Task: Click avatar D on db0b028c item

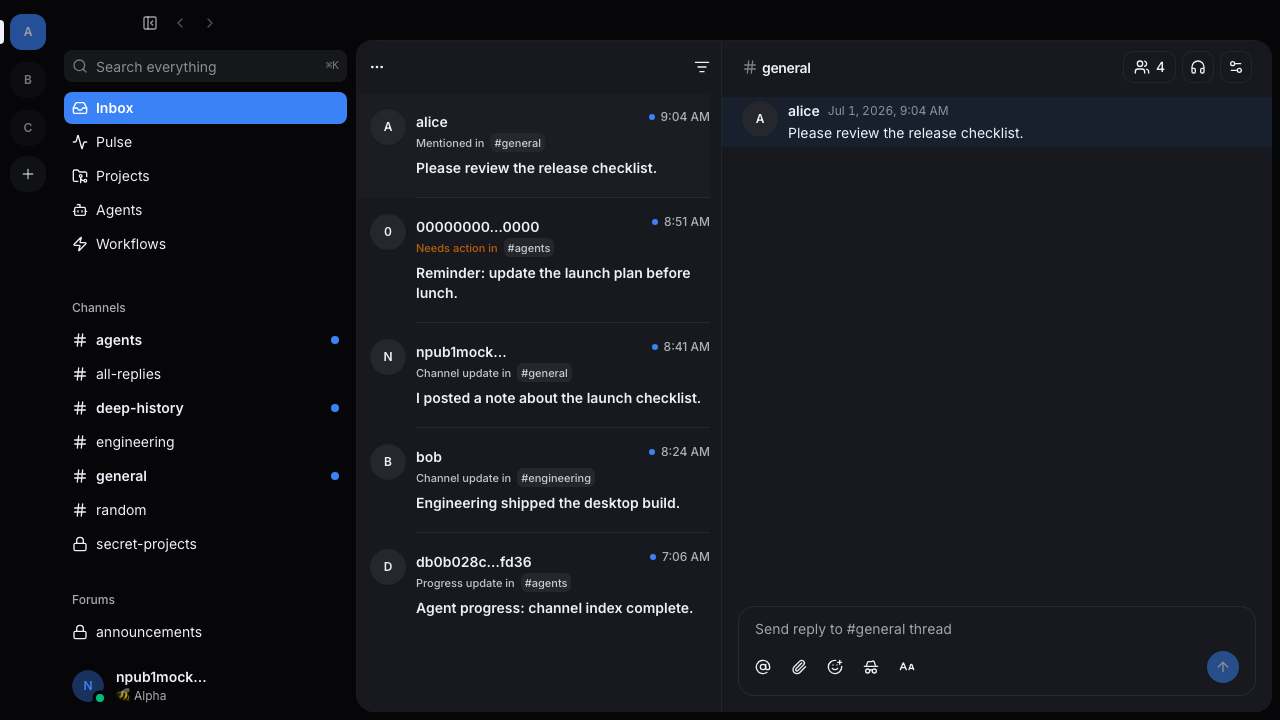Action: (388, 567)
